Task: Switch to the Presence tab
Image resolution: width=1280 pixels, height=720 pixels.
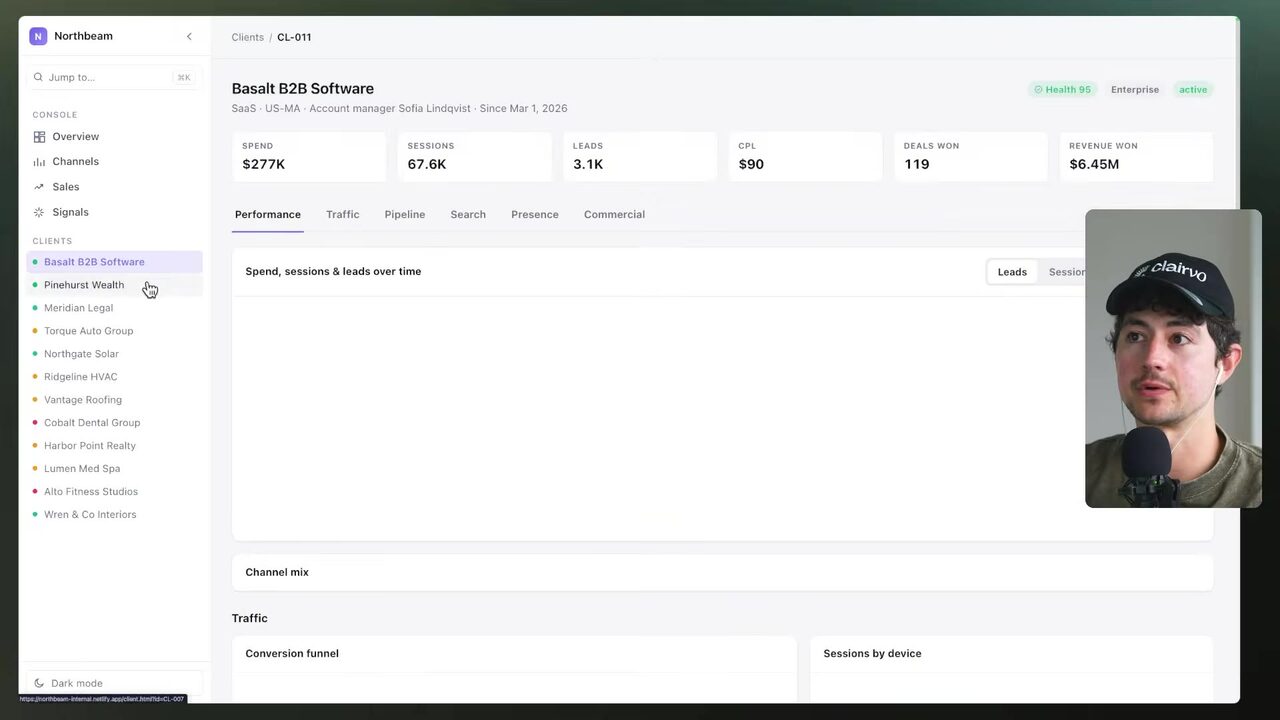Action: pyautogui.click(x=535, y=215)
